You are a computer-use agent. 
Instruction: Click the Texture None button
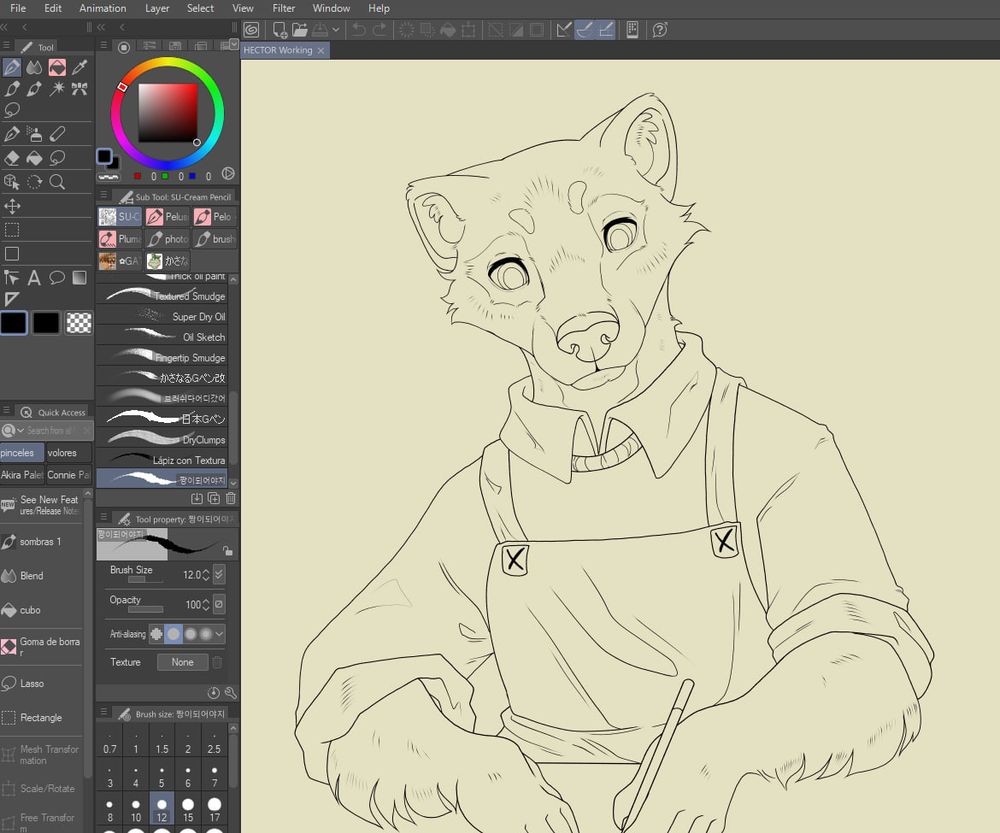click(182, 662)
